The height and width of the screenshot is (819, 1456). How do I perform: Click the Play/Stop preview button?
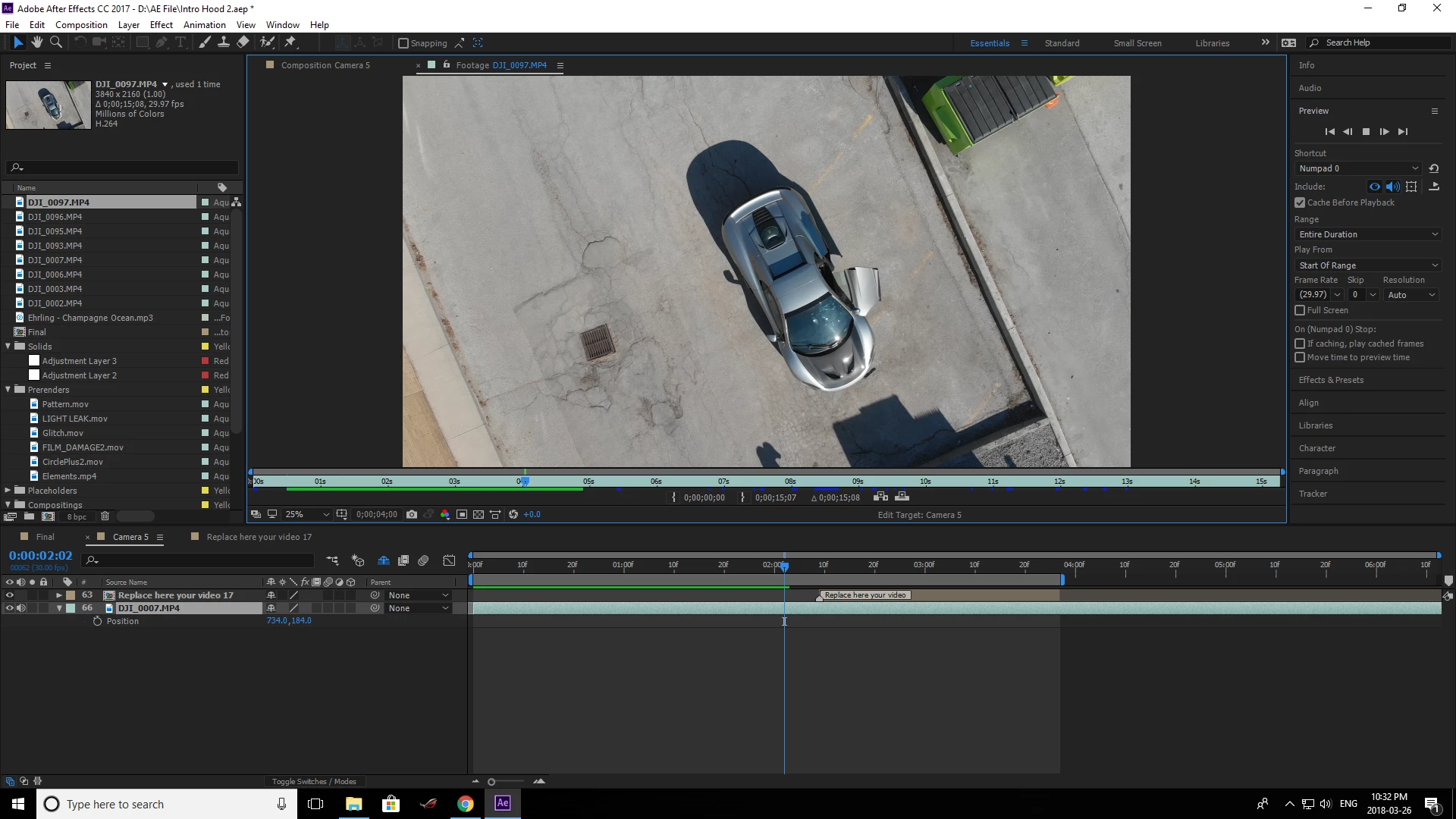(1366, 131)
